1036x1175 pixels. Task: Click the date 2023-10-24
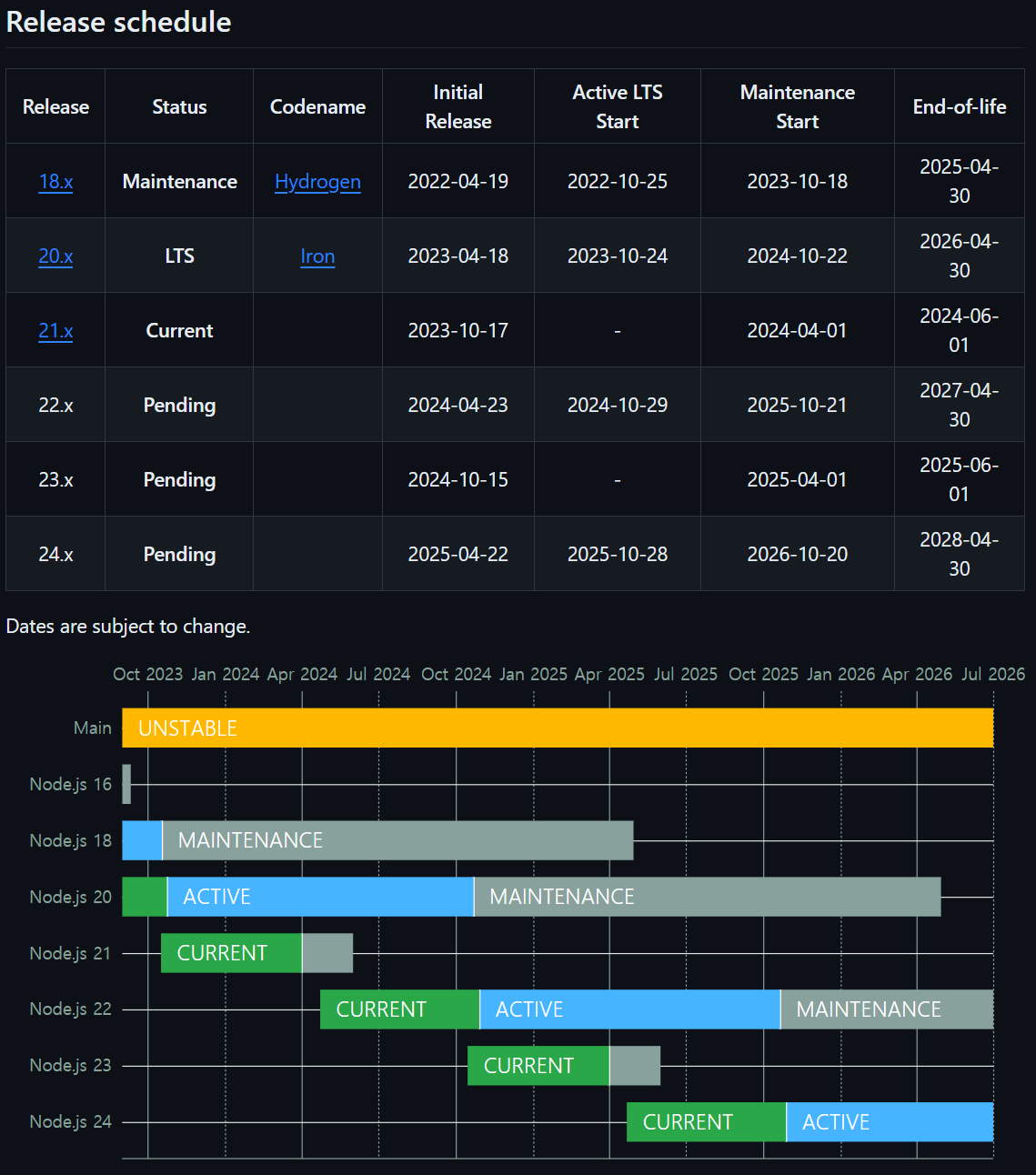tap(618, 256)
